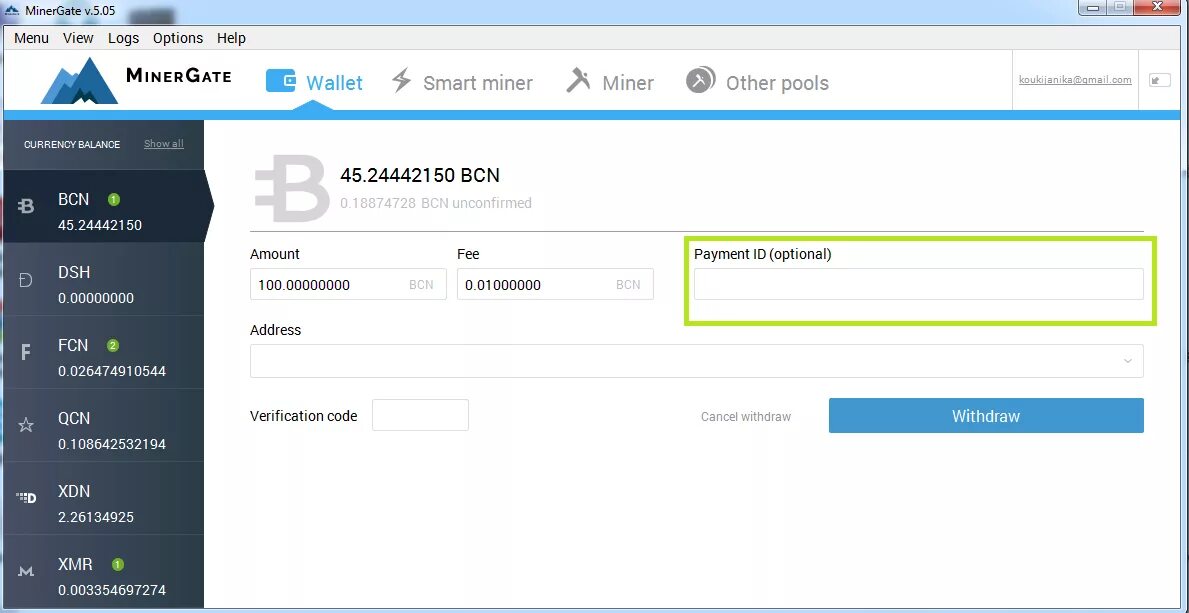This screenshot has height=613, width=1189.
Task: Click the blue Withdraw button
Action: point(986,416)
